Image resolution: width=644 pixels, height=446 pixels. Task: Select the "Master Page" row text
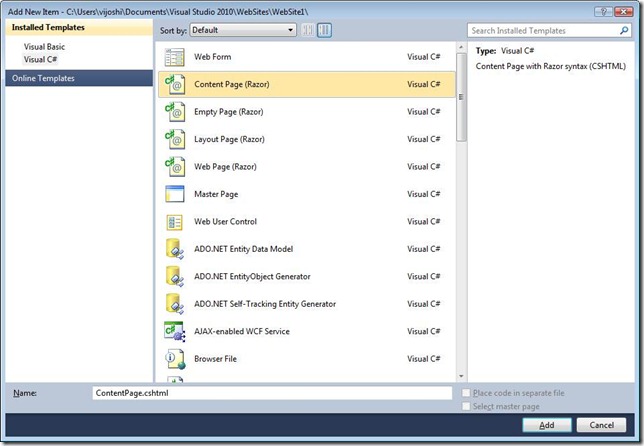coord(216,194)
